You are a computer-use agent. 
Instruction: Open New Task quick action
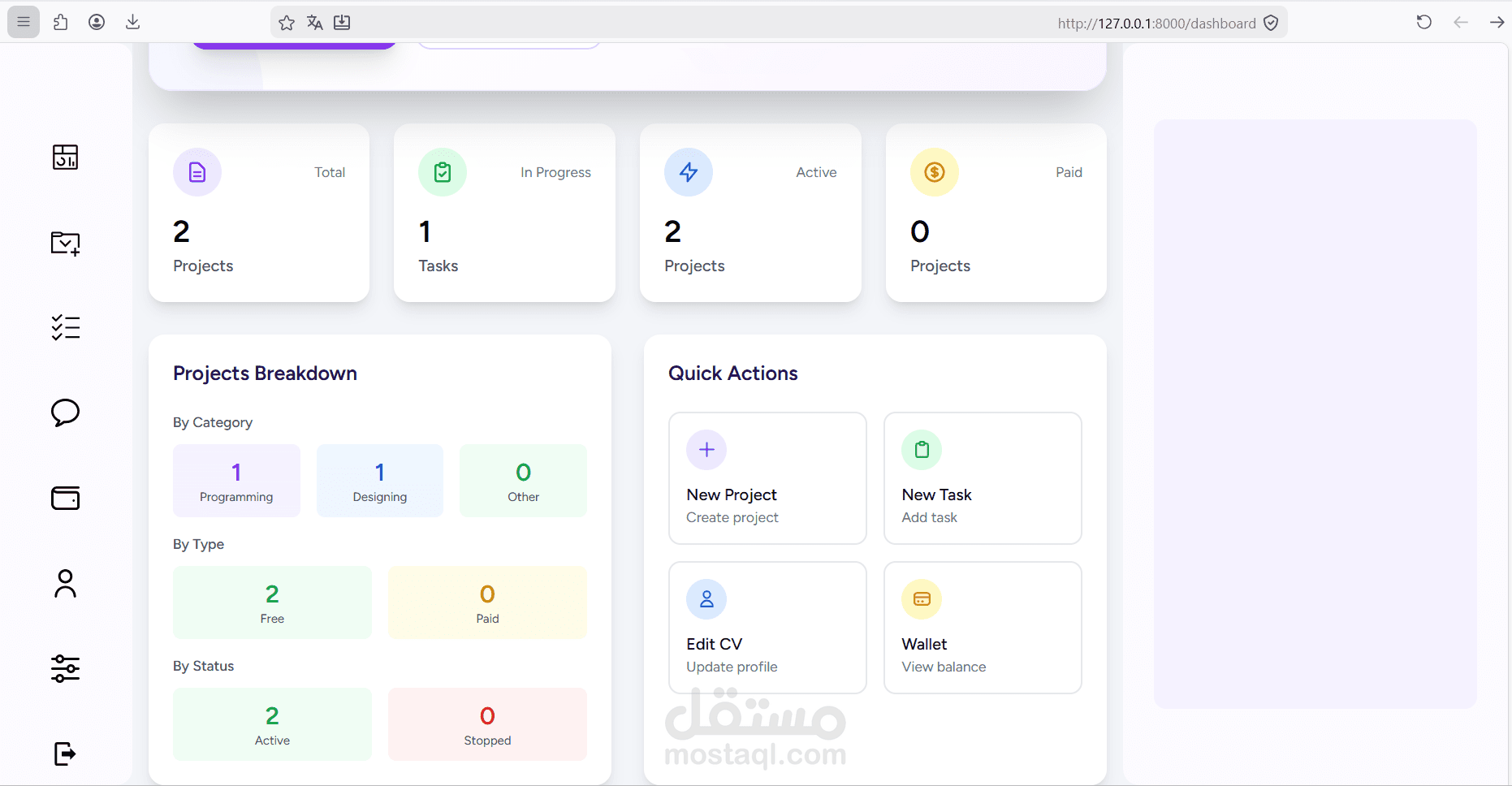983,478
